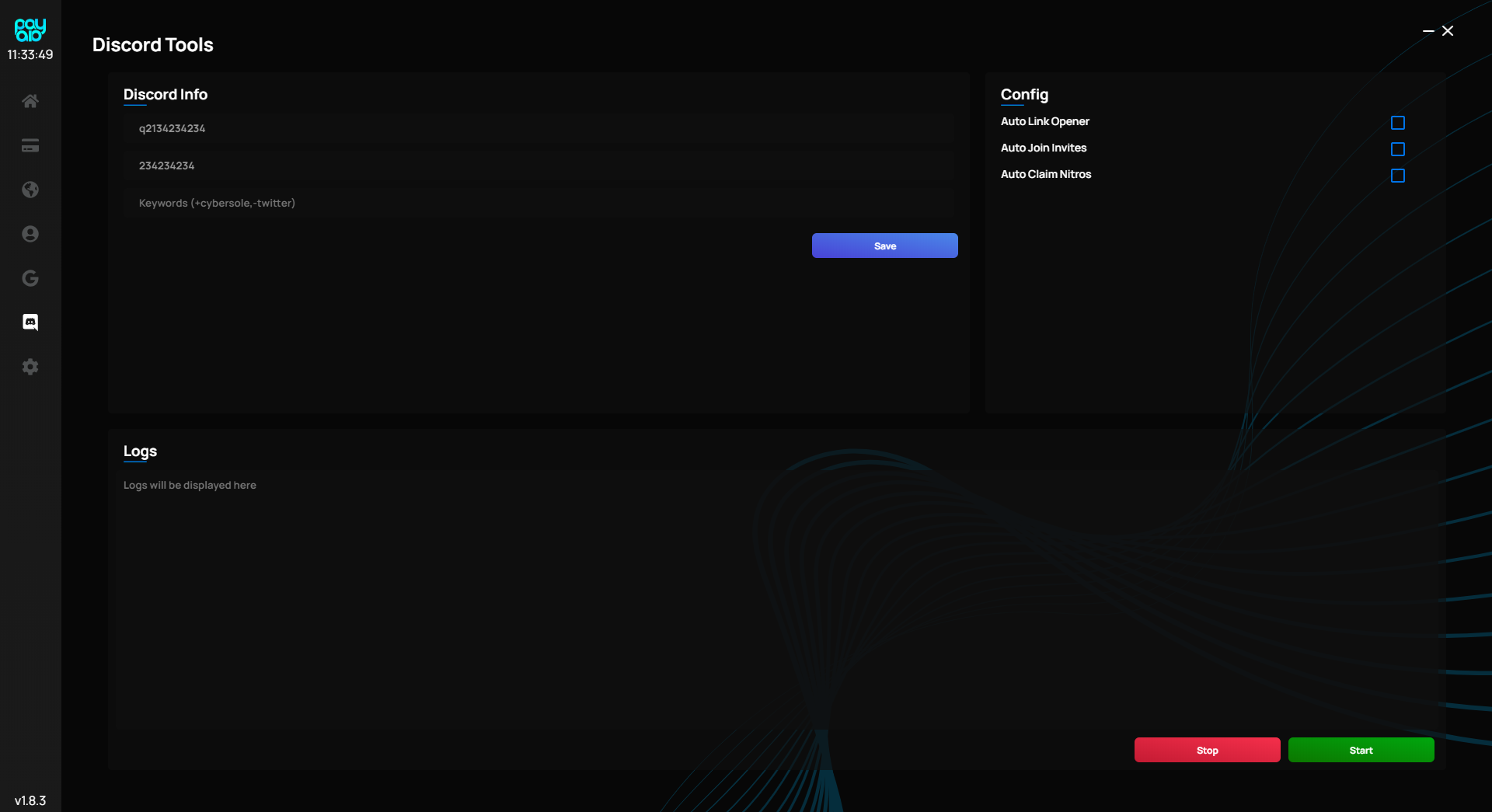
Task: Click the field containing 234234234
Action: tap(539, 166)
